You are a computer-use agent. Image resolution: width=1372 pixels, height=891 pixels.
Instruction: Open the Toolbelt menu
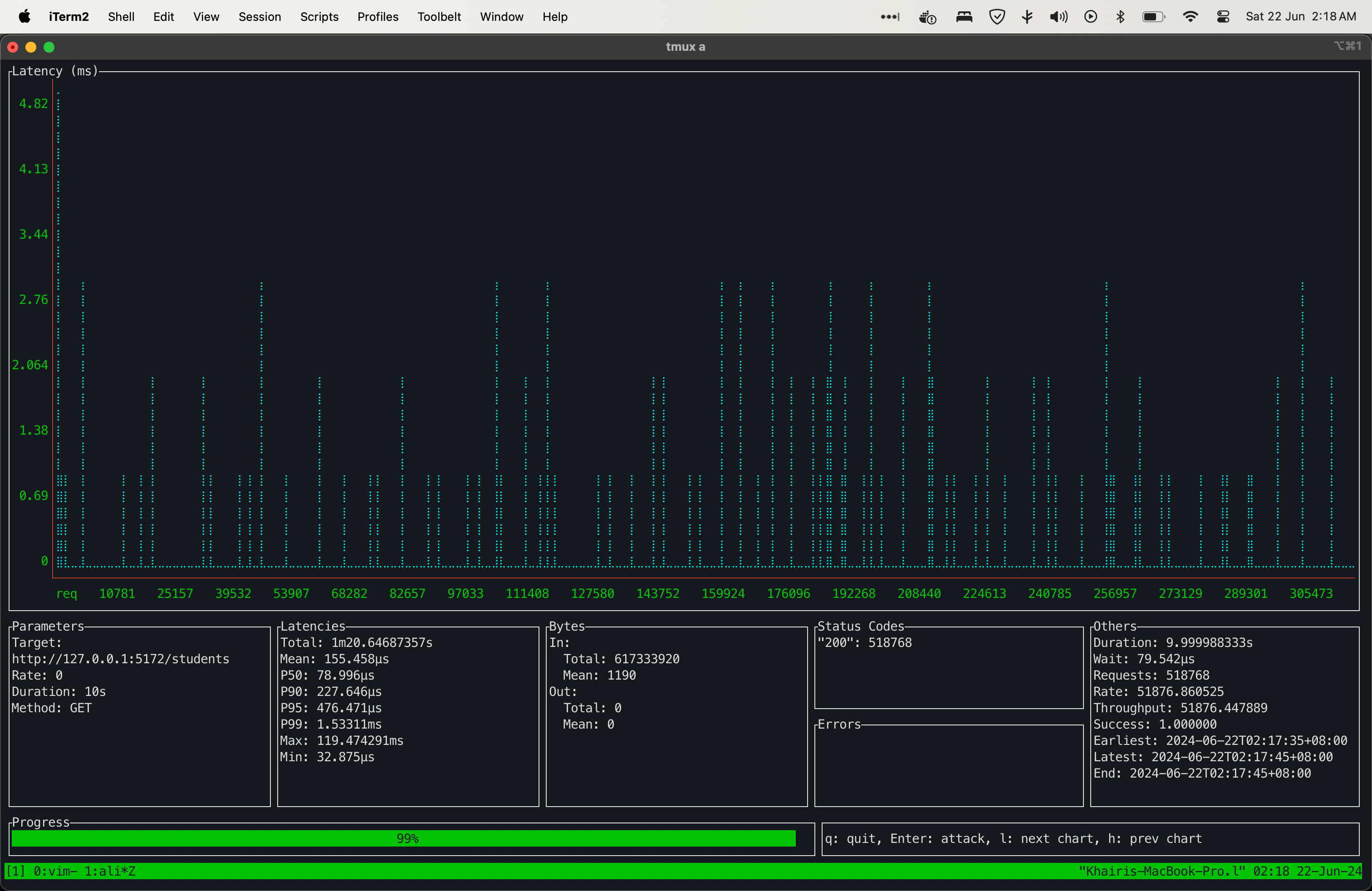coord(439,17)
